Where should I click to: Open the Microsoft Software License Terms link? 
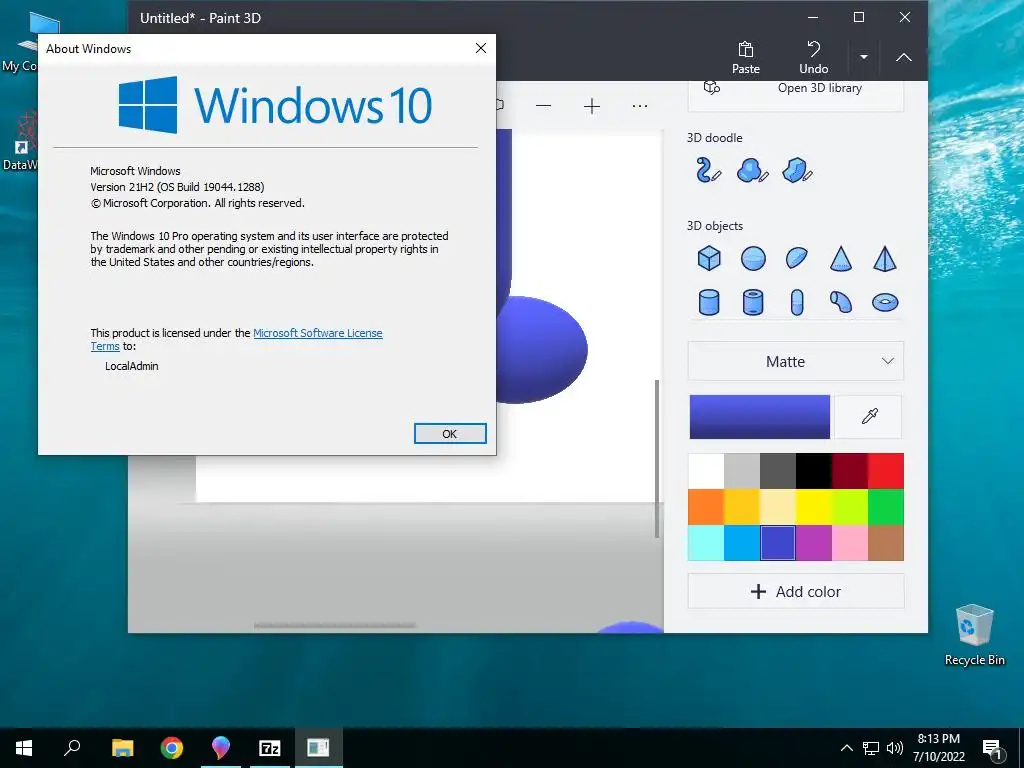coord(317,333)
